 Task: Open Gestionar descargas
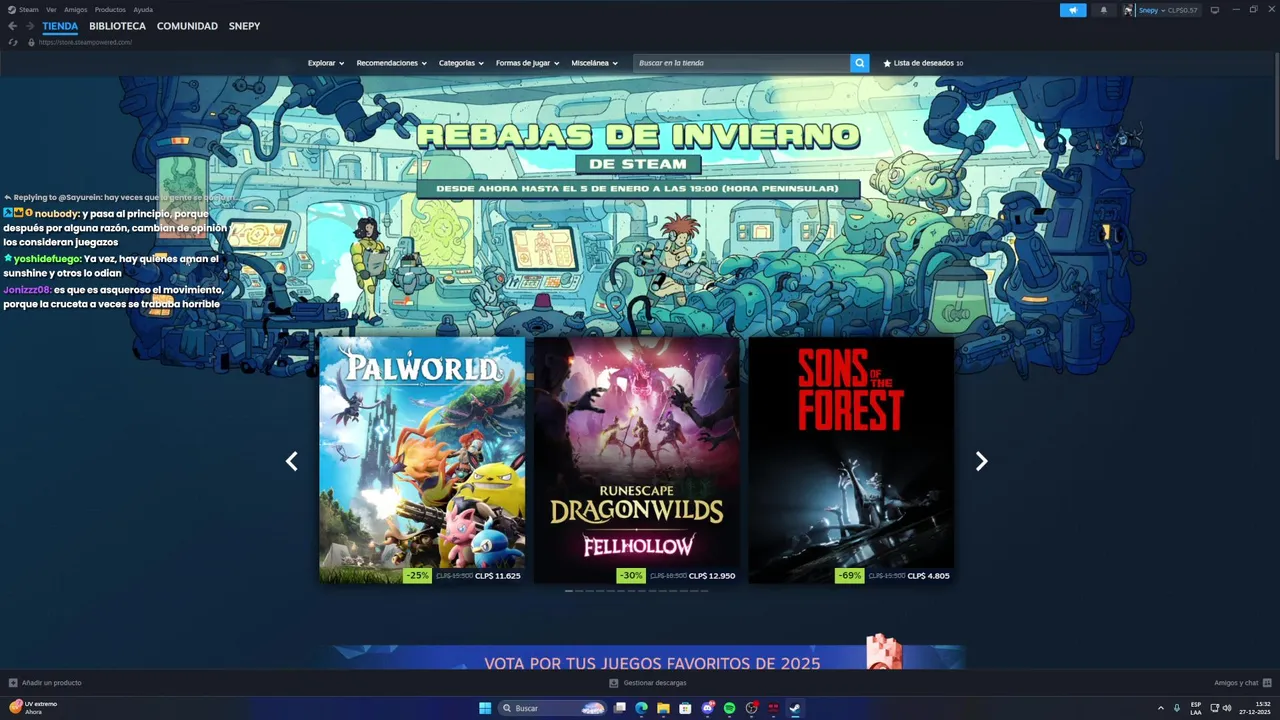tap(648, 683)
